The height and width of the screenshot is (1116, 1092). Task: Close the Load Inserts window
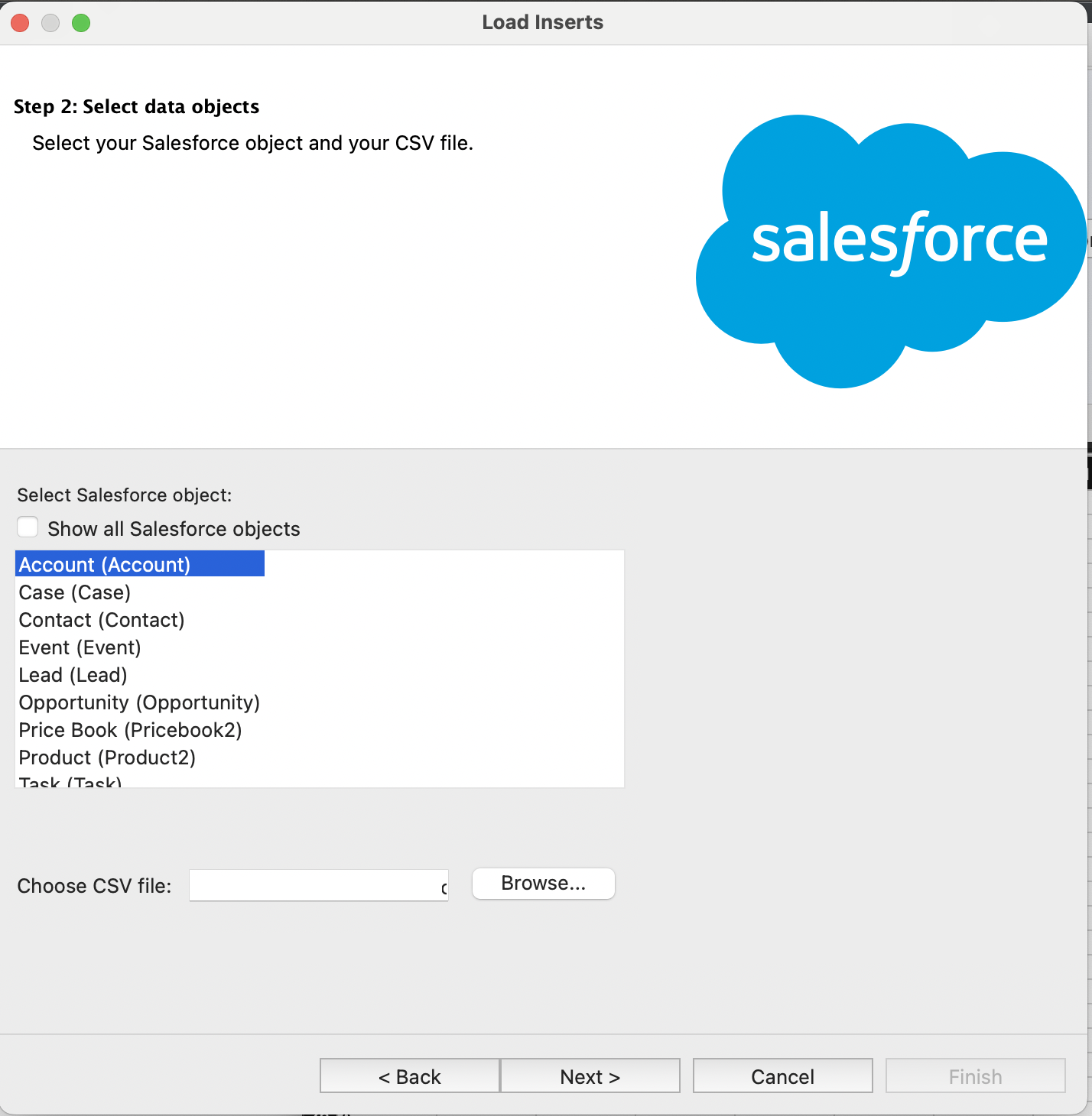tap(20, 23)
